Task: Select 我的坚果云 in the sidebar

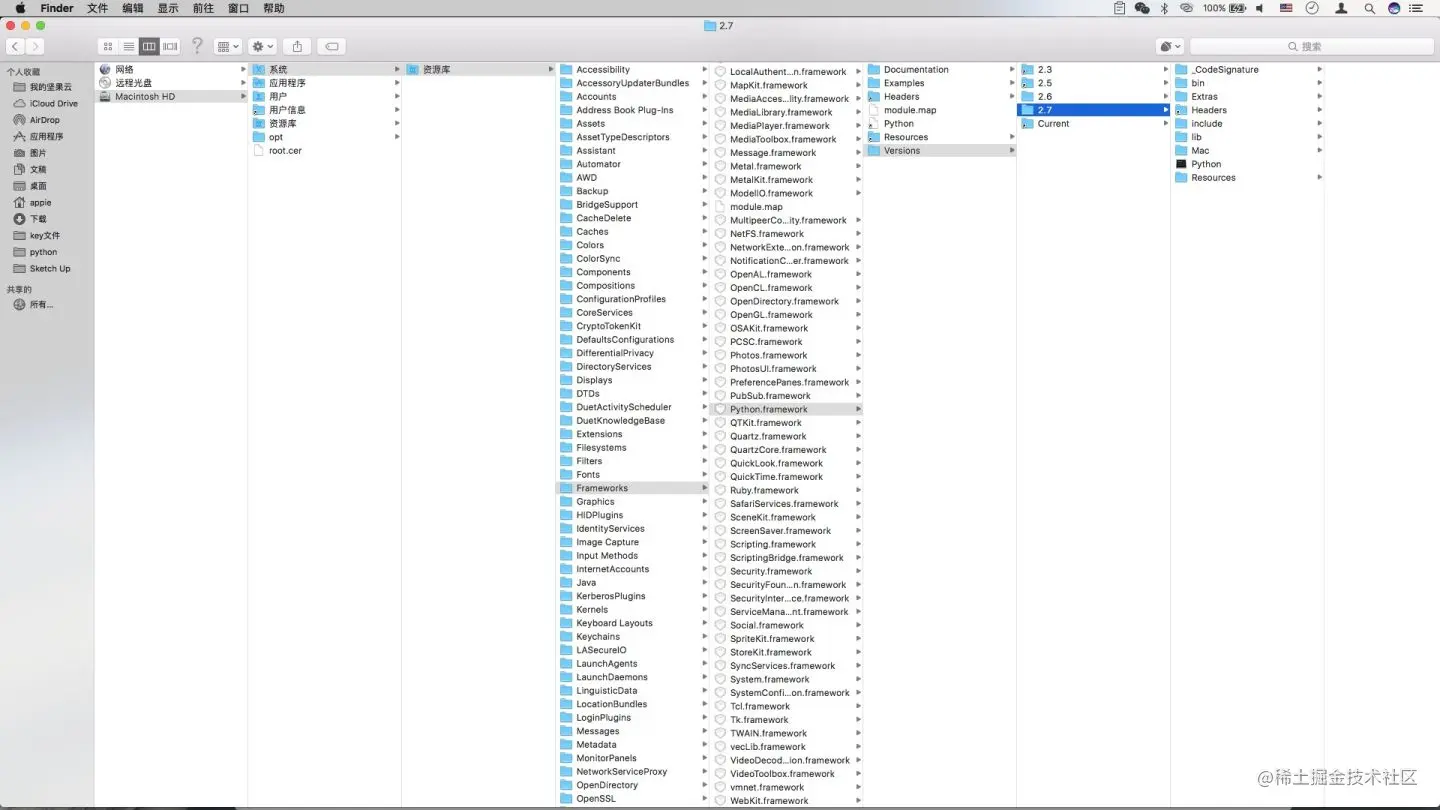Action: pyautogui.click(x=48, y=87)
